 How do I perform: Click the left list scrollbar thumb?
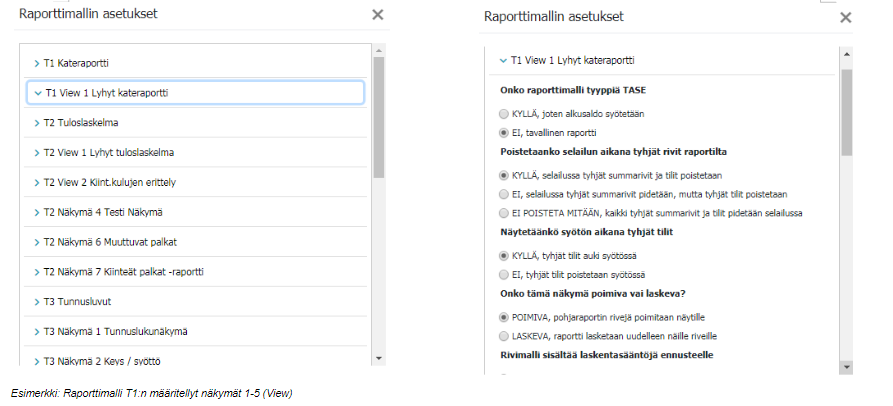379,117
